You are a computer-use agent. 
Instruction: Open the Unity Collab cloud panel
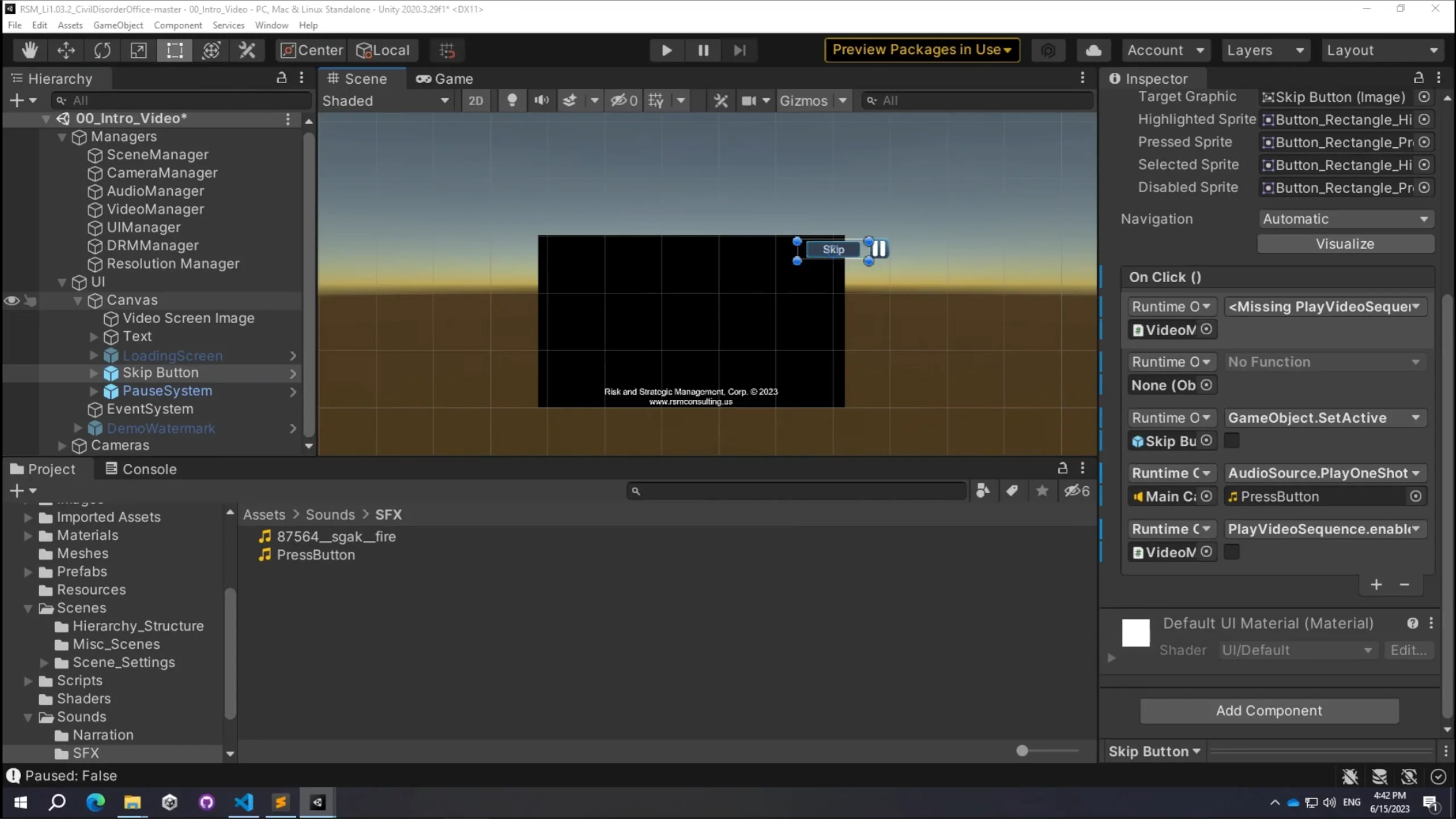click(1093, 50)
